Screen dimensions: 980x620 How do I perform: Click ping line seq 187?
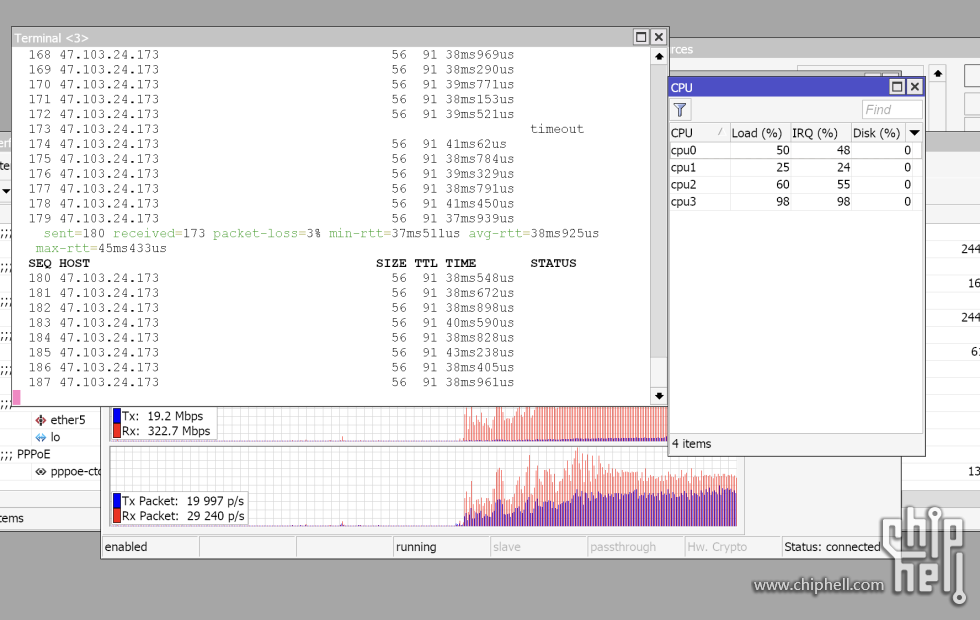[271, 382]
